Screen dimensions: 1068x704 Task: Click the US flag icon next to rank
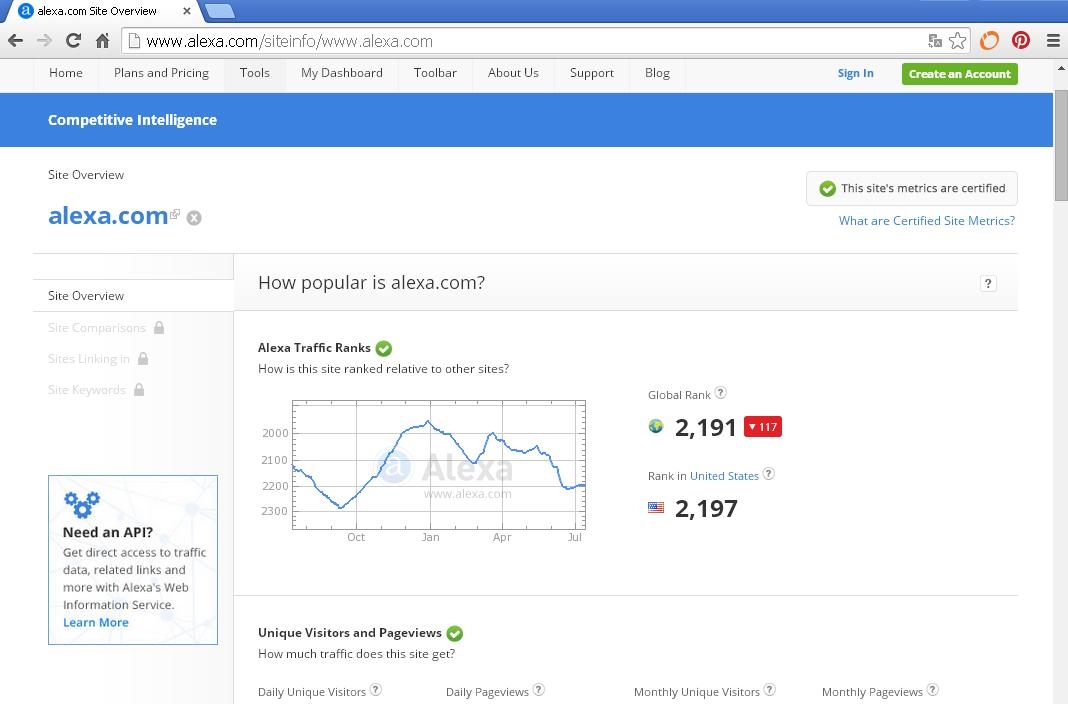coord(656,507)
